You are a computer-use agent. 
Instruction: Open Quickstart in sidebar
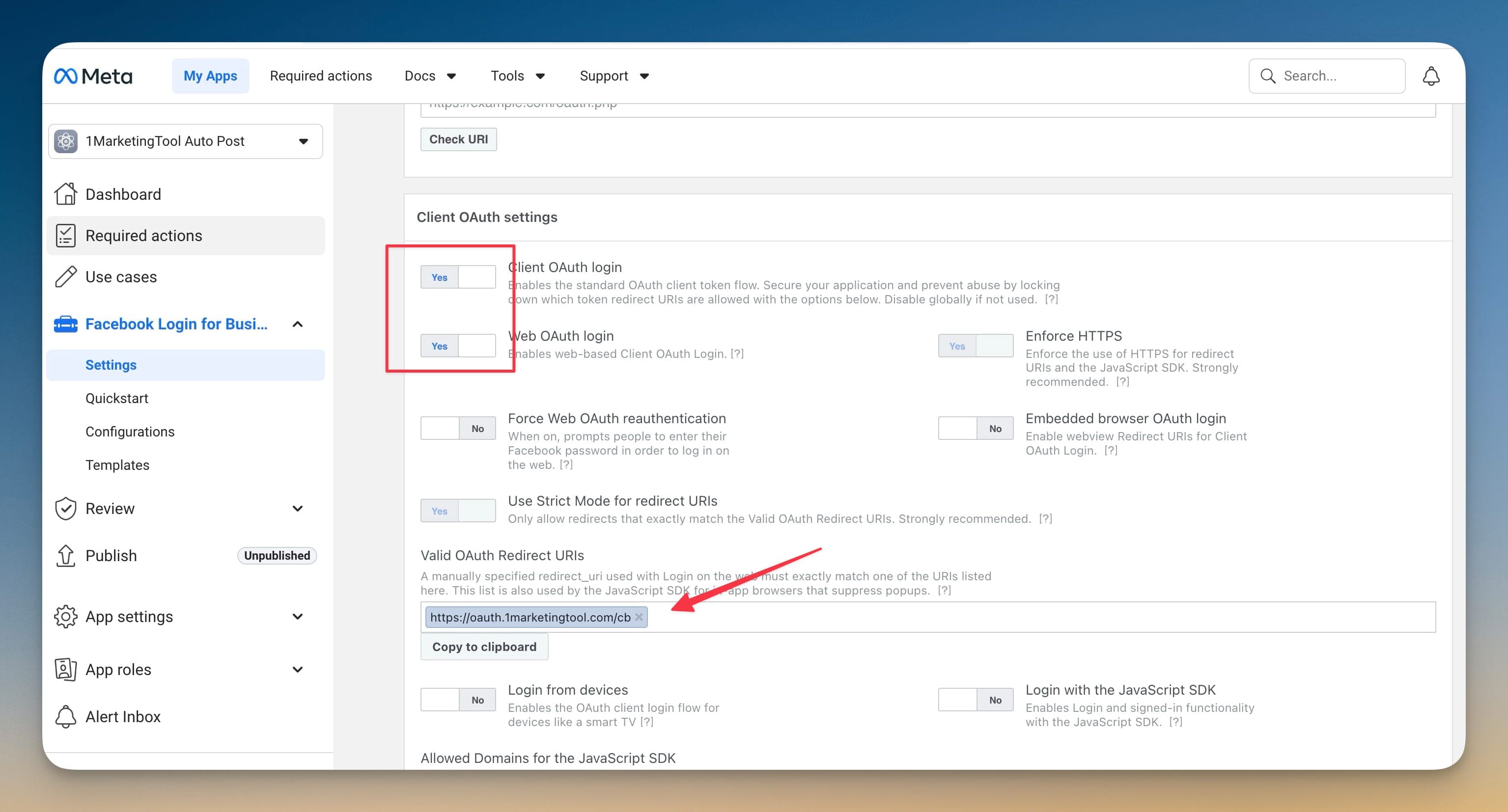(116, 399)
